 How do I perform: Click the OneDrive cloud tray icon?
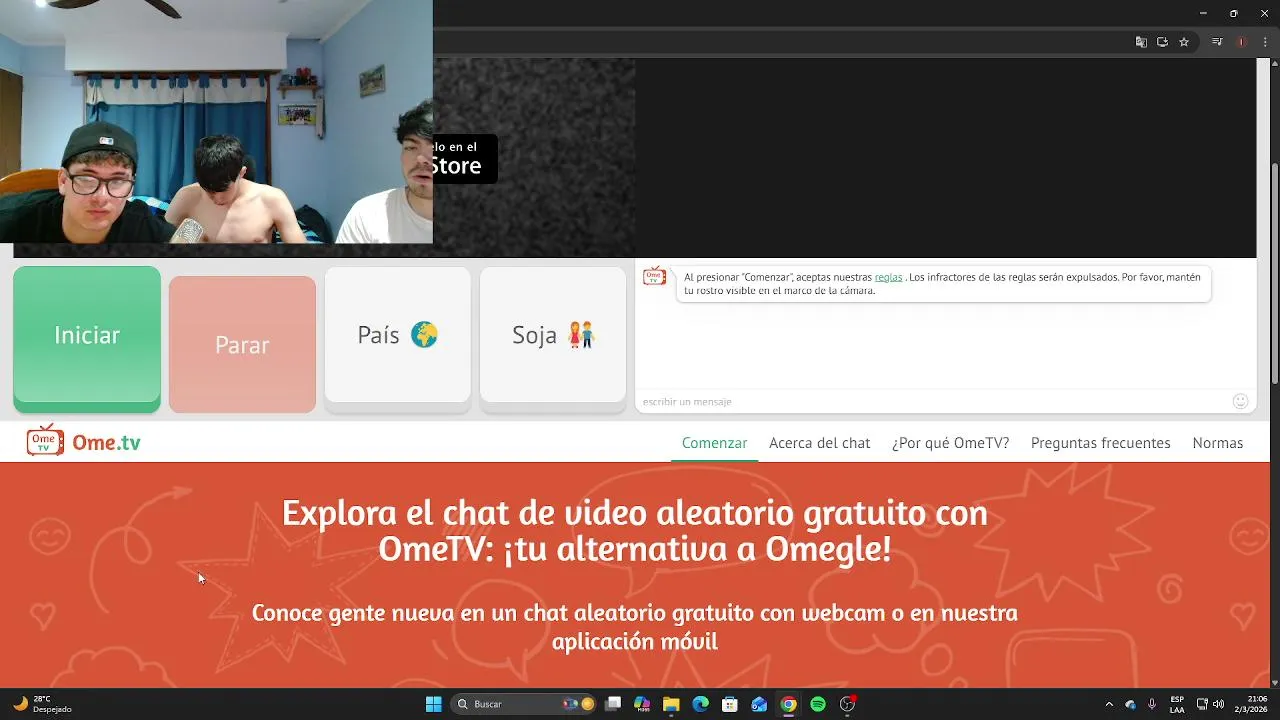pos(1131,704)
